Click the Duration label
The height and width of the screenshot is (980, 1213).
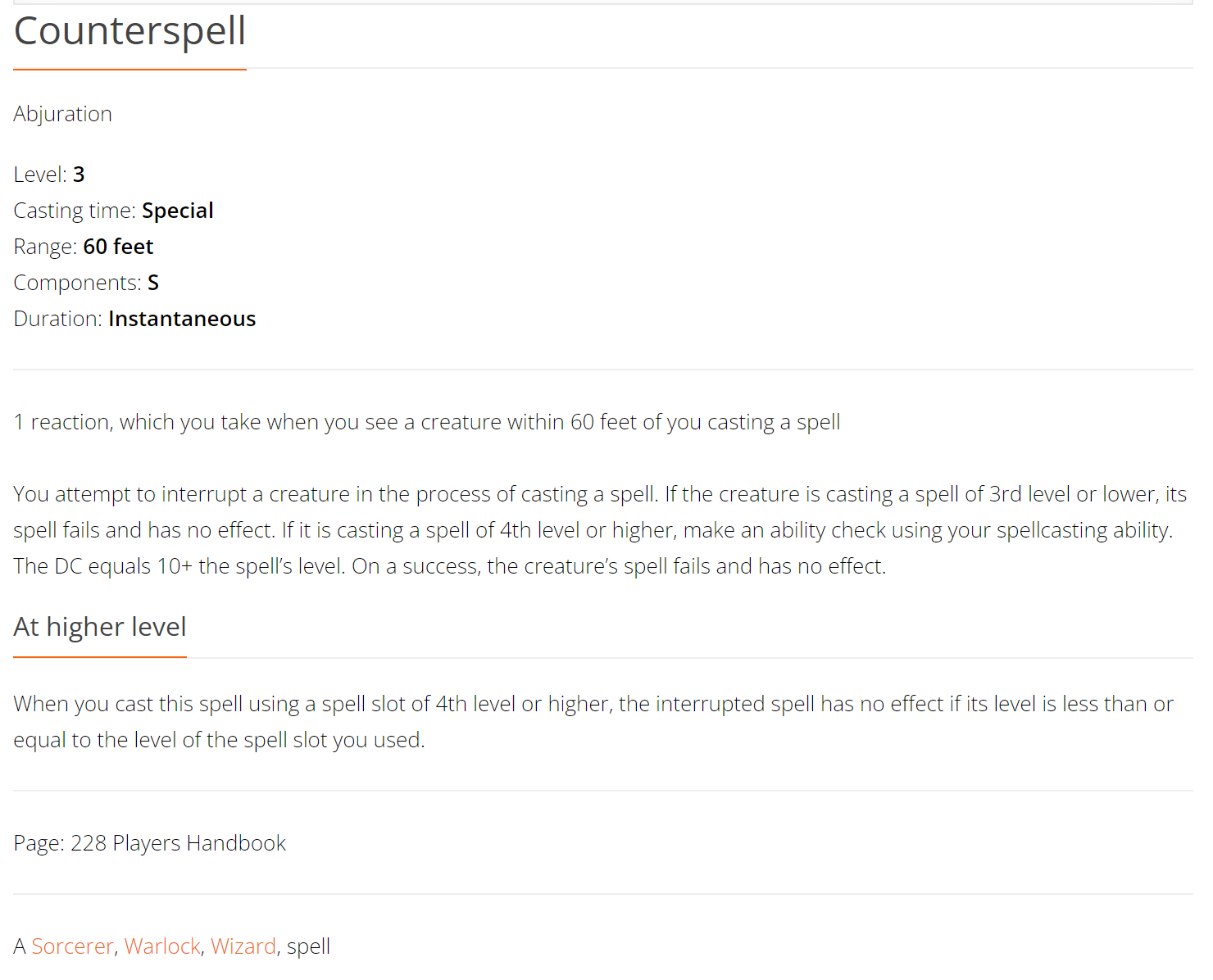coord(57,319)
